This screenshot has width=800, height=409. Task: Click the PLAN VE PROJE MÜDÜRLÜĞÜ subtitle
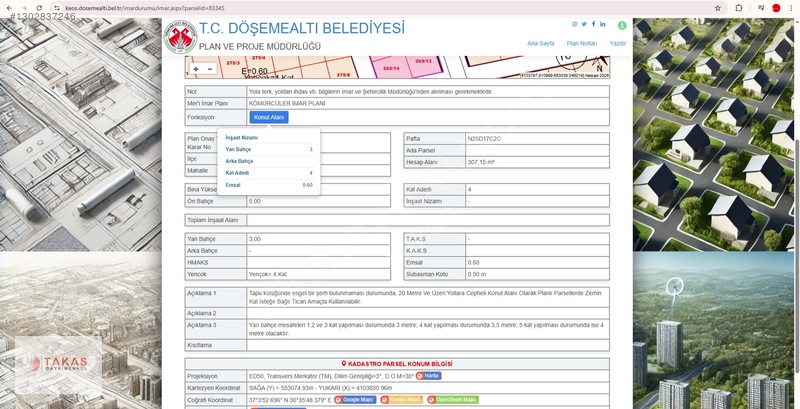pos(260,46)
